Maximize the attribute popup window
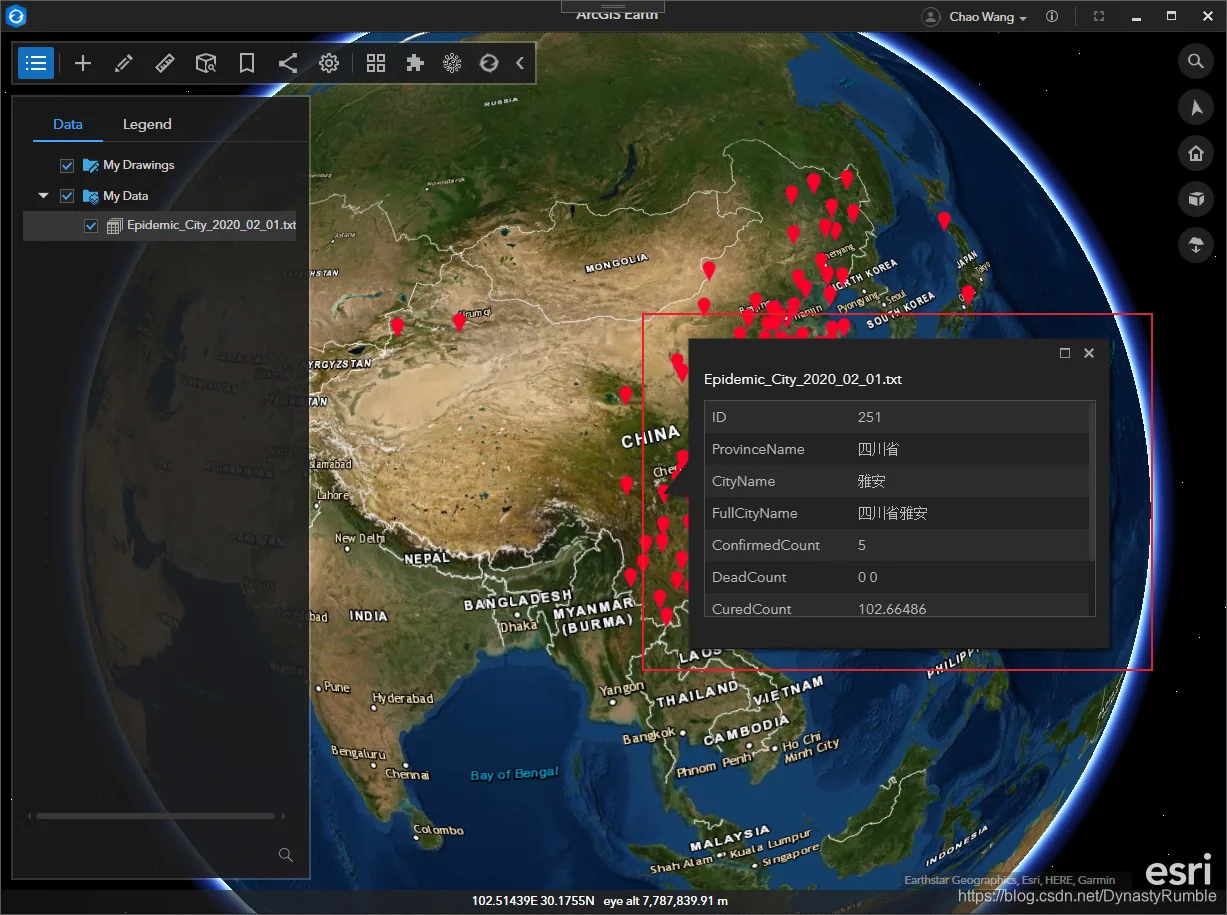 (x=1065, y=353)
